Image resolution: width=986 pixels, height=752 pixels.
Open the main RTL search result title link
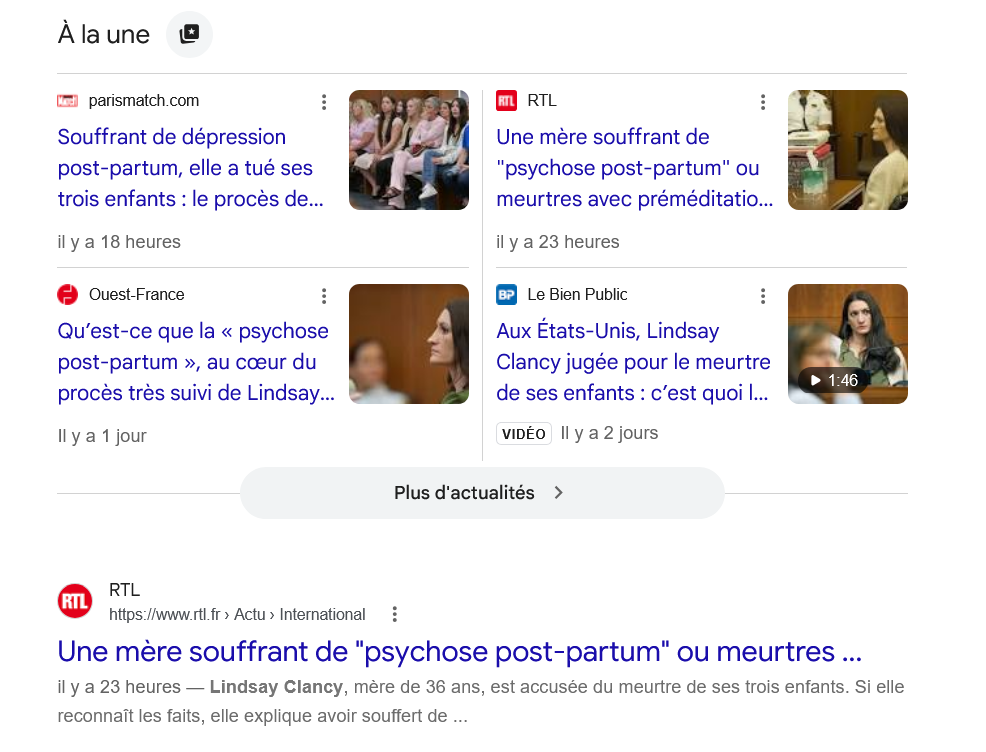(x=460, y=652)
